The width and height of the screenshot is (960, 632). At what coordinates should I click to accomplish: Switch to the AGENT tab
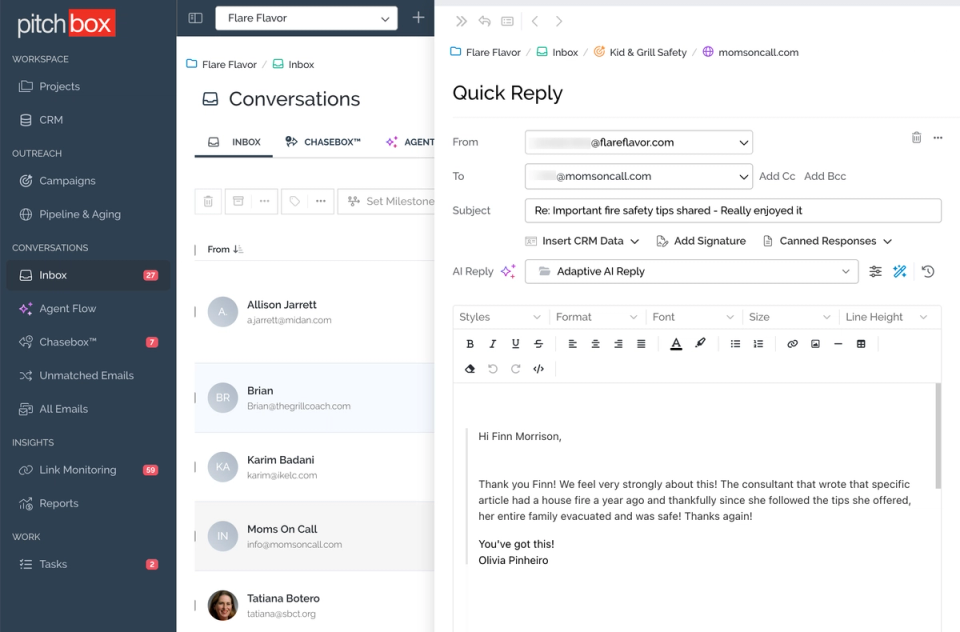point(410,142)
